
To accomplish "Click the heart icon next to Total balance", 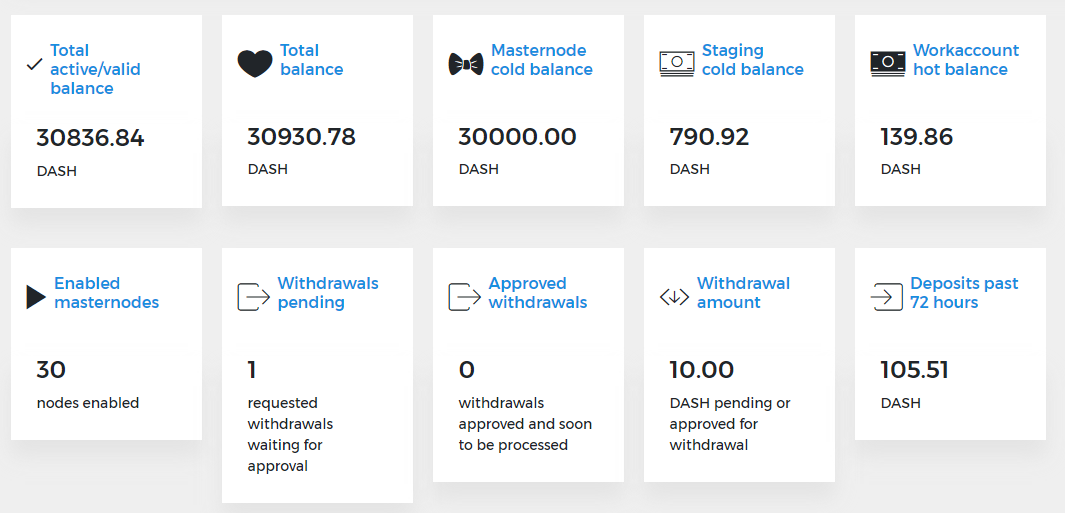I will coord(255,63).
